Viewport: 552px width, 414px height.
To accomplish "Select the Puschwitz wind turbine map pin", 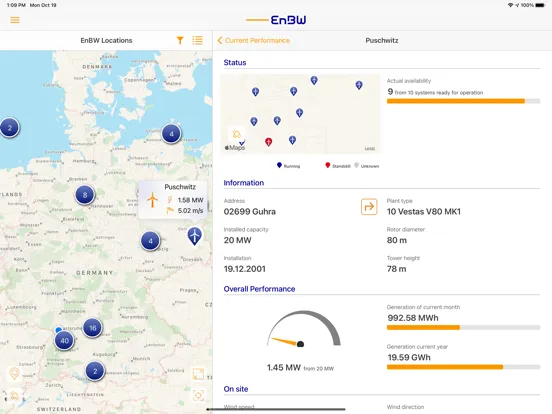I will (194, 236).
